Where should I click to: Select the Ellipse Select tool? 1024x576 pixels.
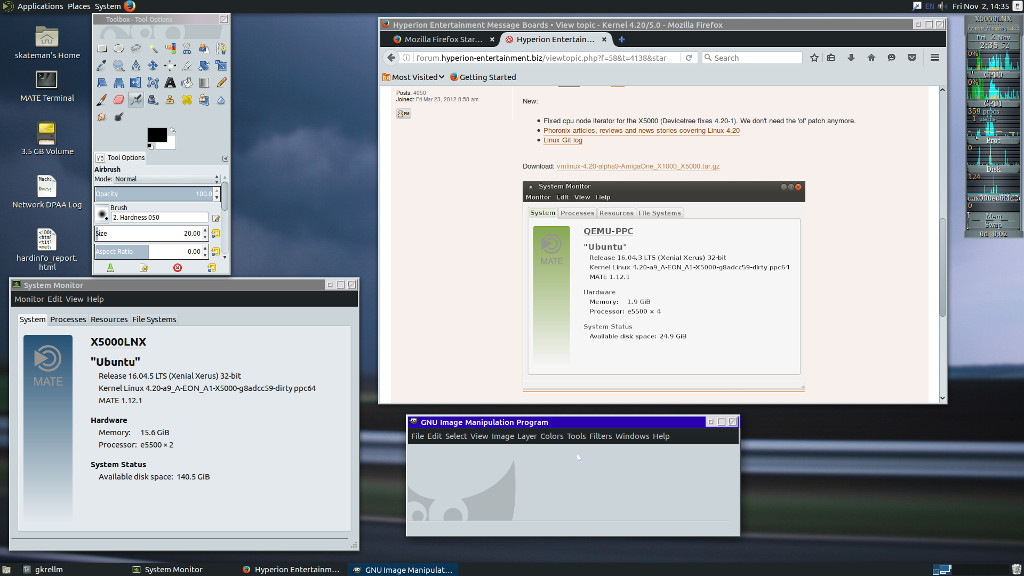pyautogui.click(x=119, y=48)
